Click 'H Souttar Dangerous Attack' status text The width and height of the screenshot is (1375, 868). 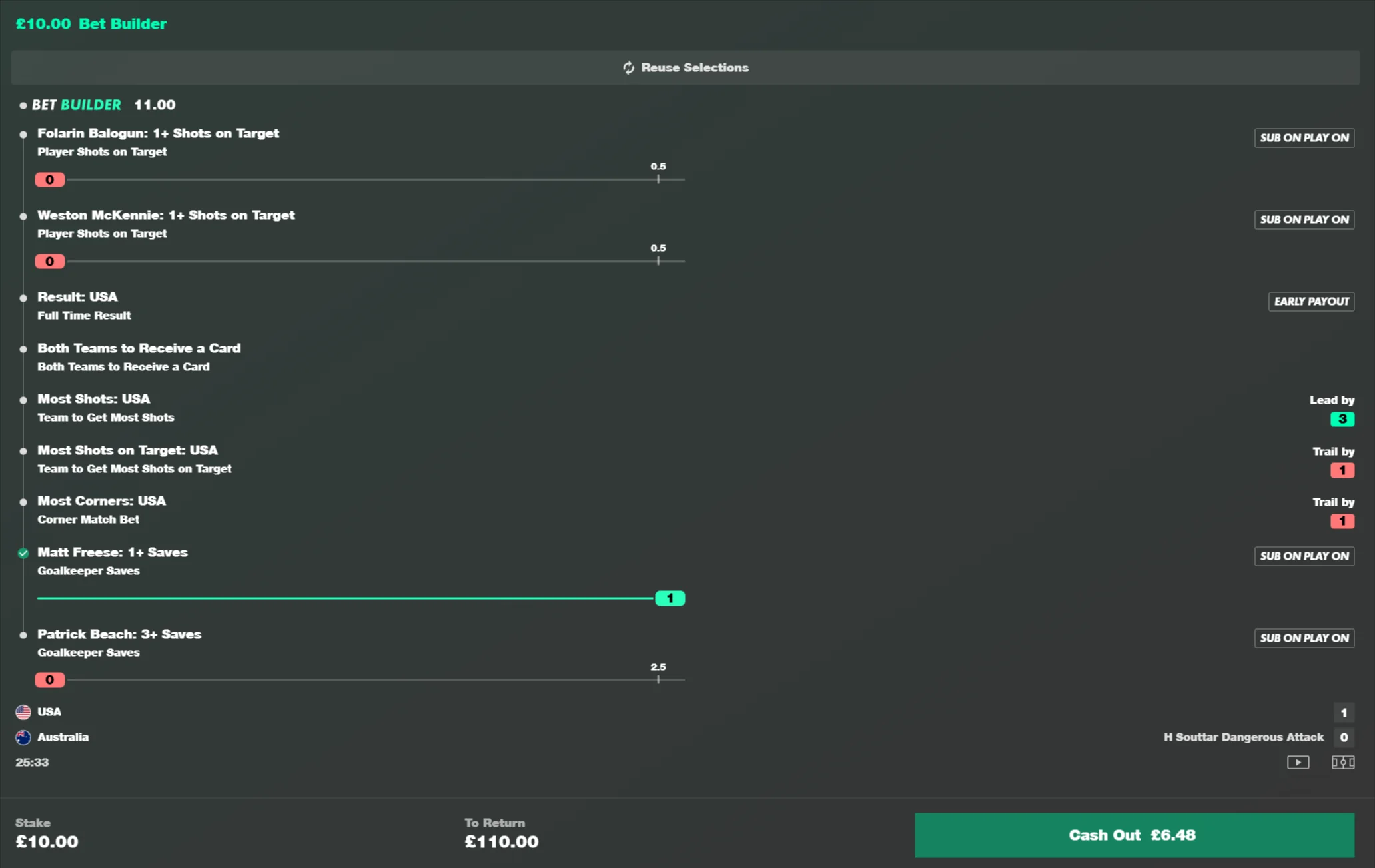1244,737
